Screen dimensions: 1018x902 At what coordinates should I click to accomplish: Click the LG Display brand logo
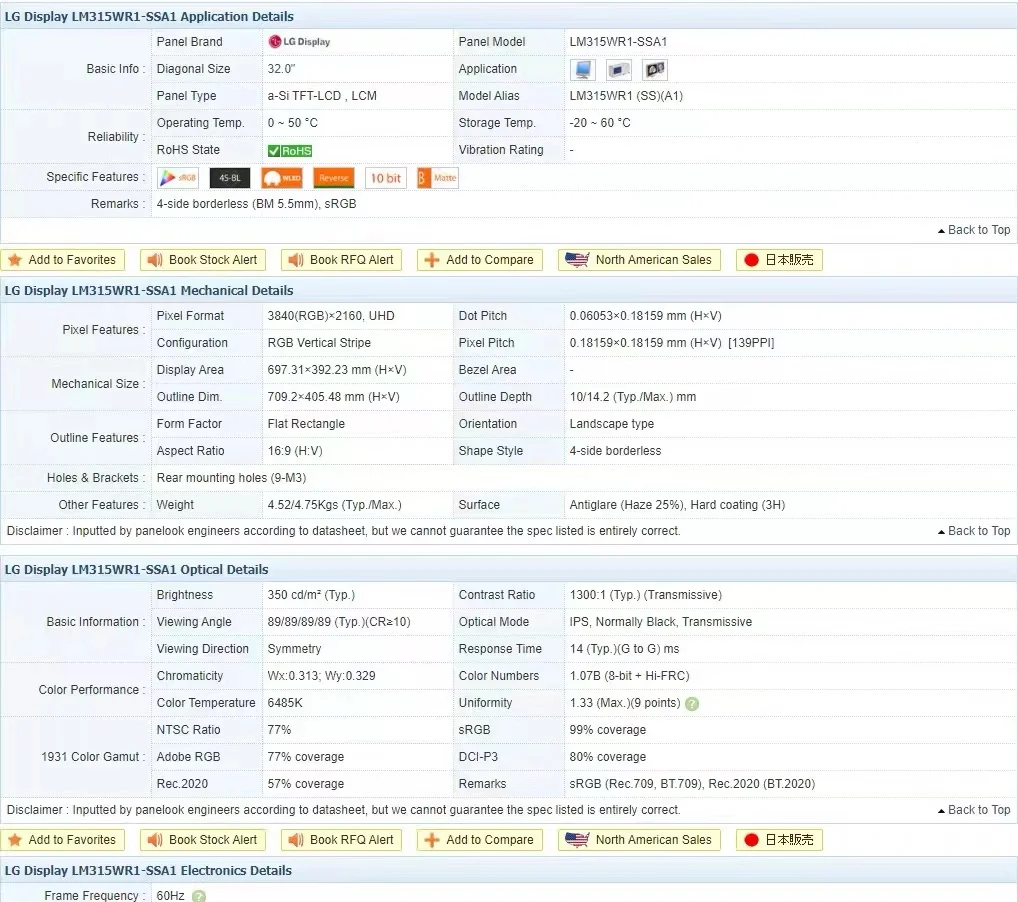click(299, 42)
